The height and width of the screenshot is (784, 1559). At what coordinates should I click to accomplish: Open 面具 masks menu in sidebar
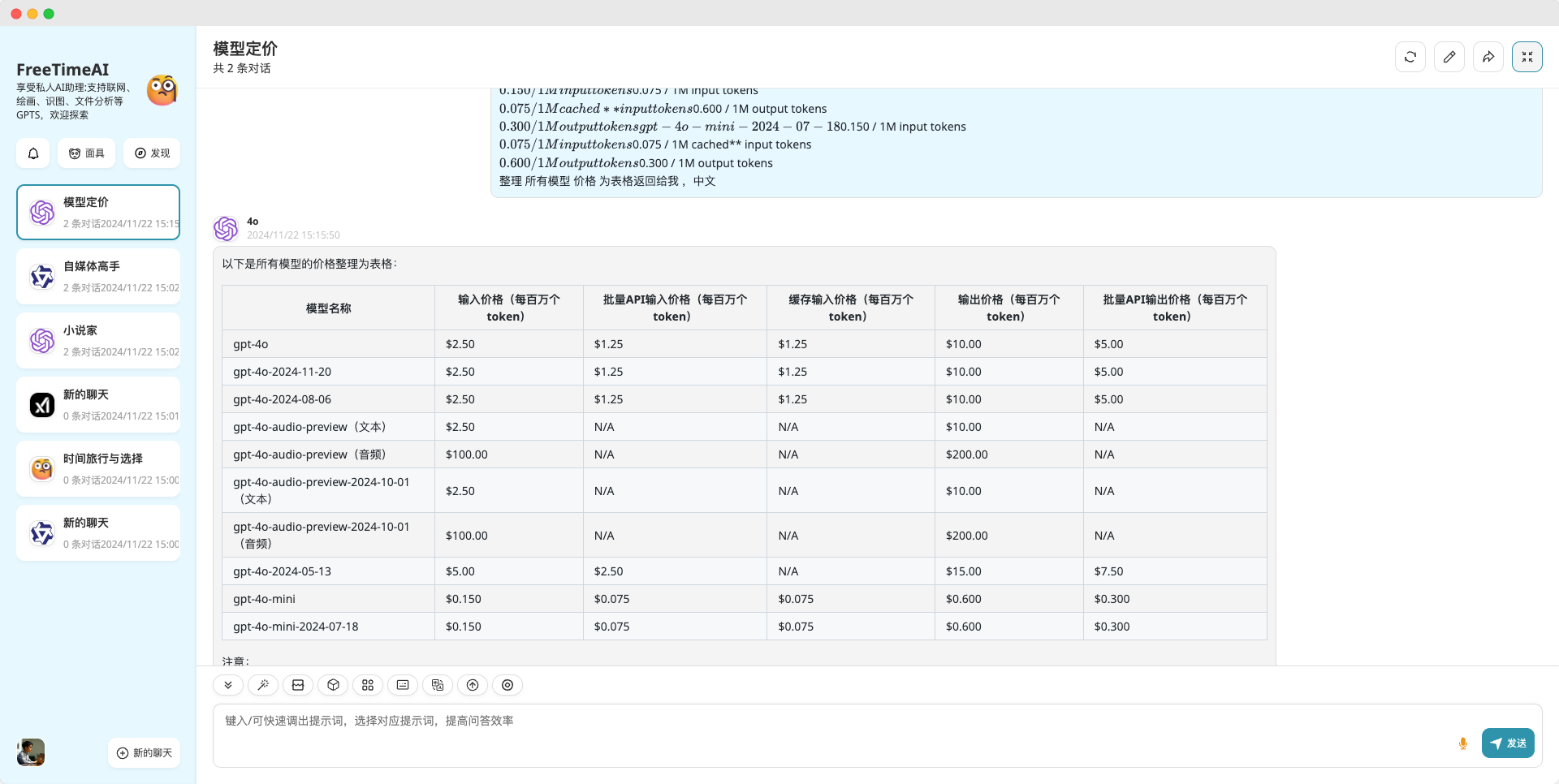point(87,153)
